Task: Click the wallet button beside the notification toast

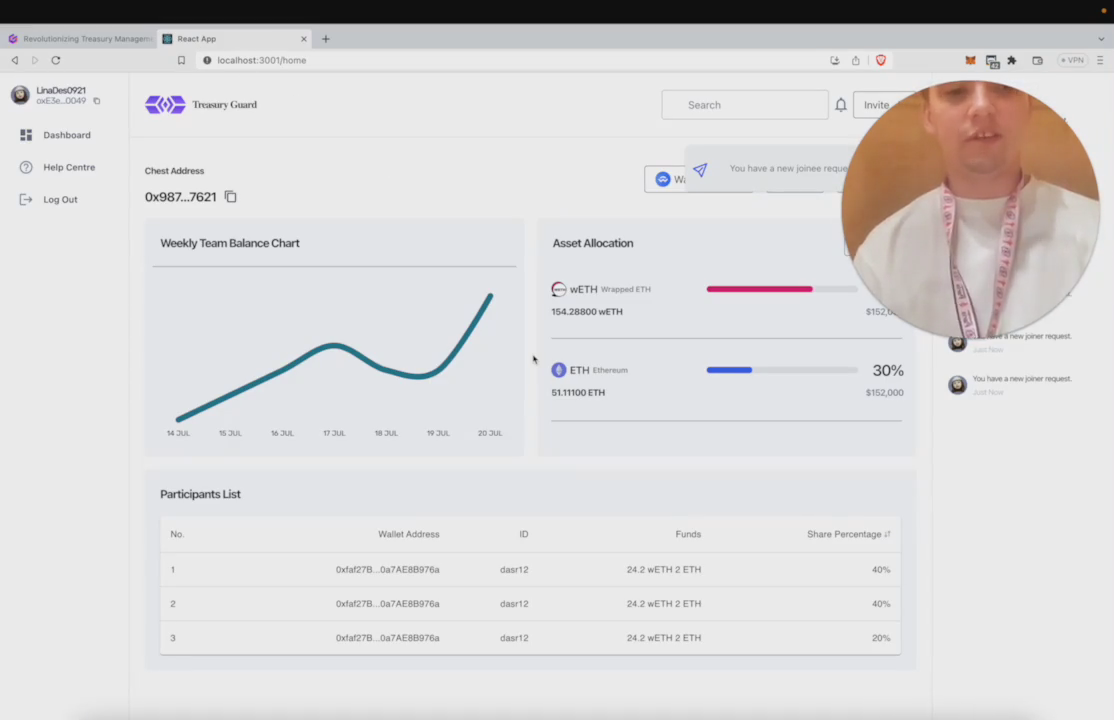Action: tap(666, 179)
